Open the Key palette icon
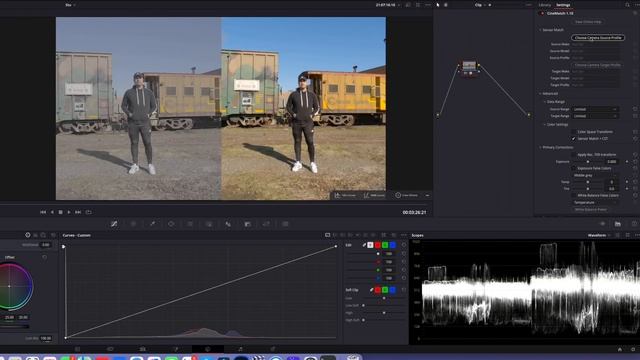Viewport: 640px width, 360px height. (247, 224)
